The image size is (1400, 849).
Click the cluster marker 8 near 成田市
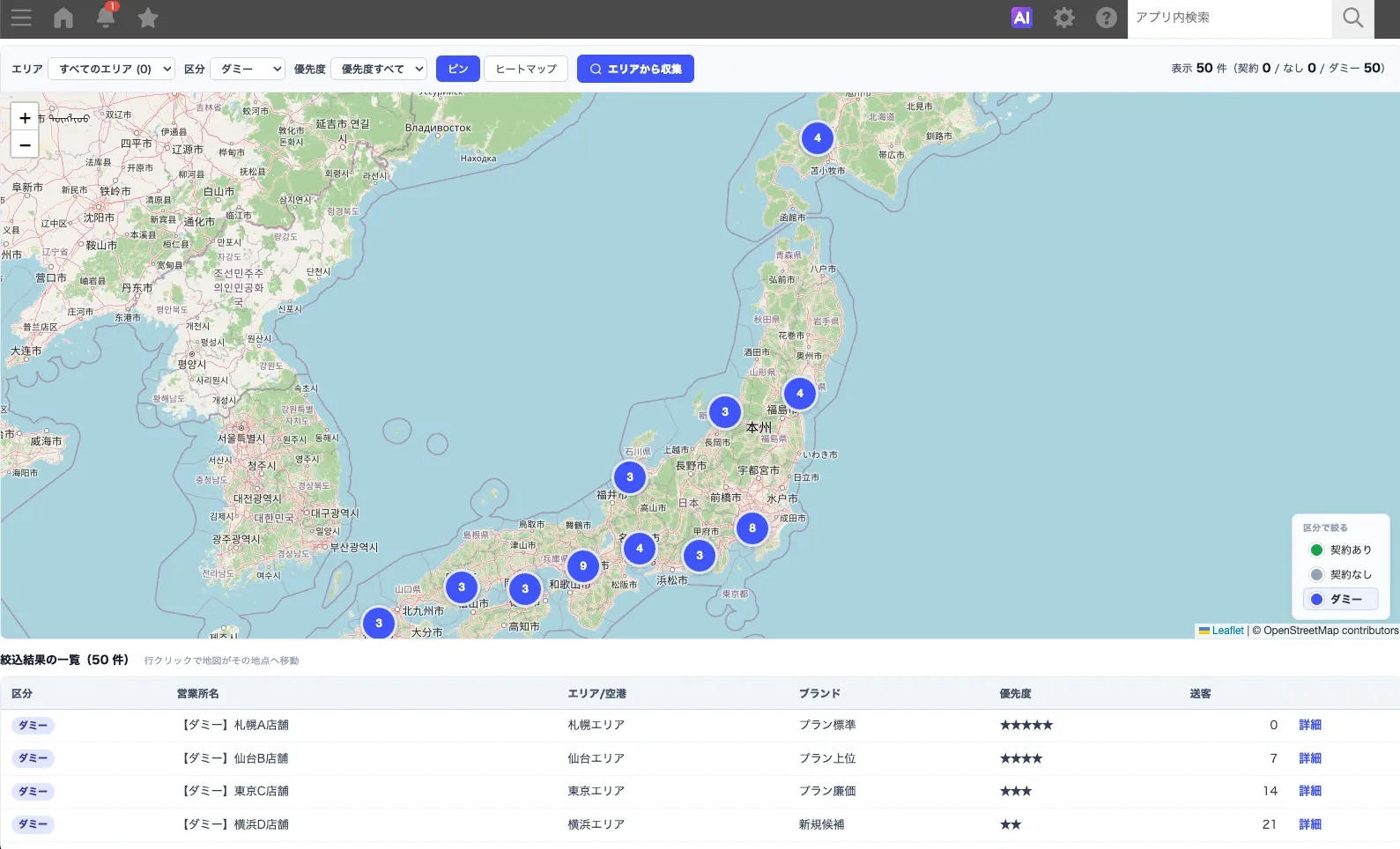(752, 528)
